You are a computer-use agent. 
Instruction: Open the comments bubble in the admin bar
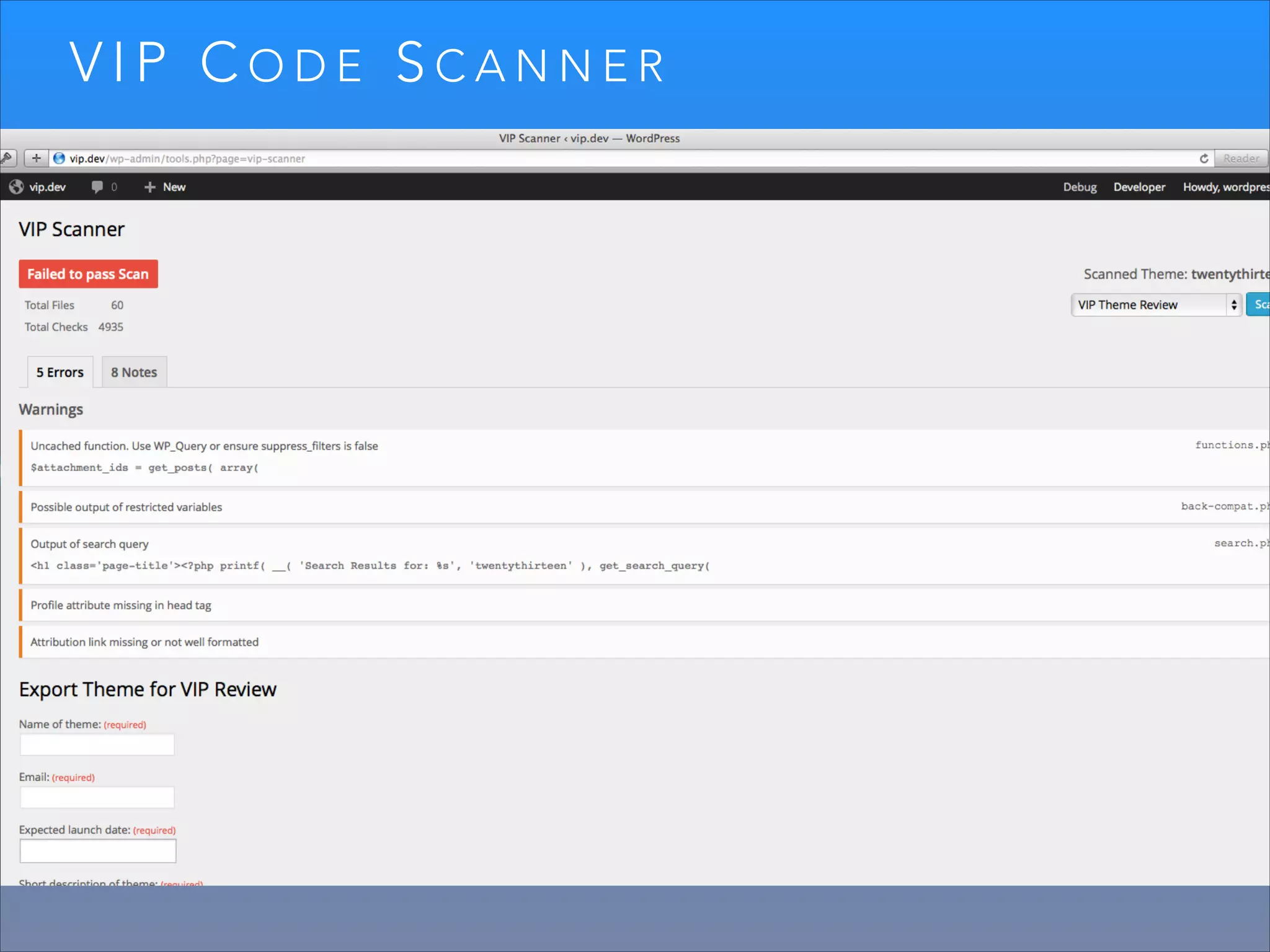tap(104, 187)
